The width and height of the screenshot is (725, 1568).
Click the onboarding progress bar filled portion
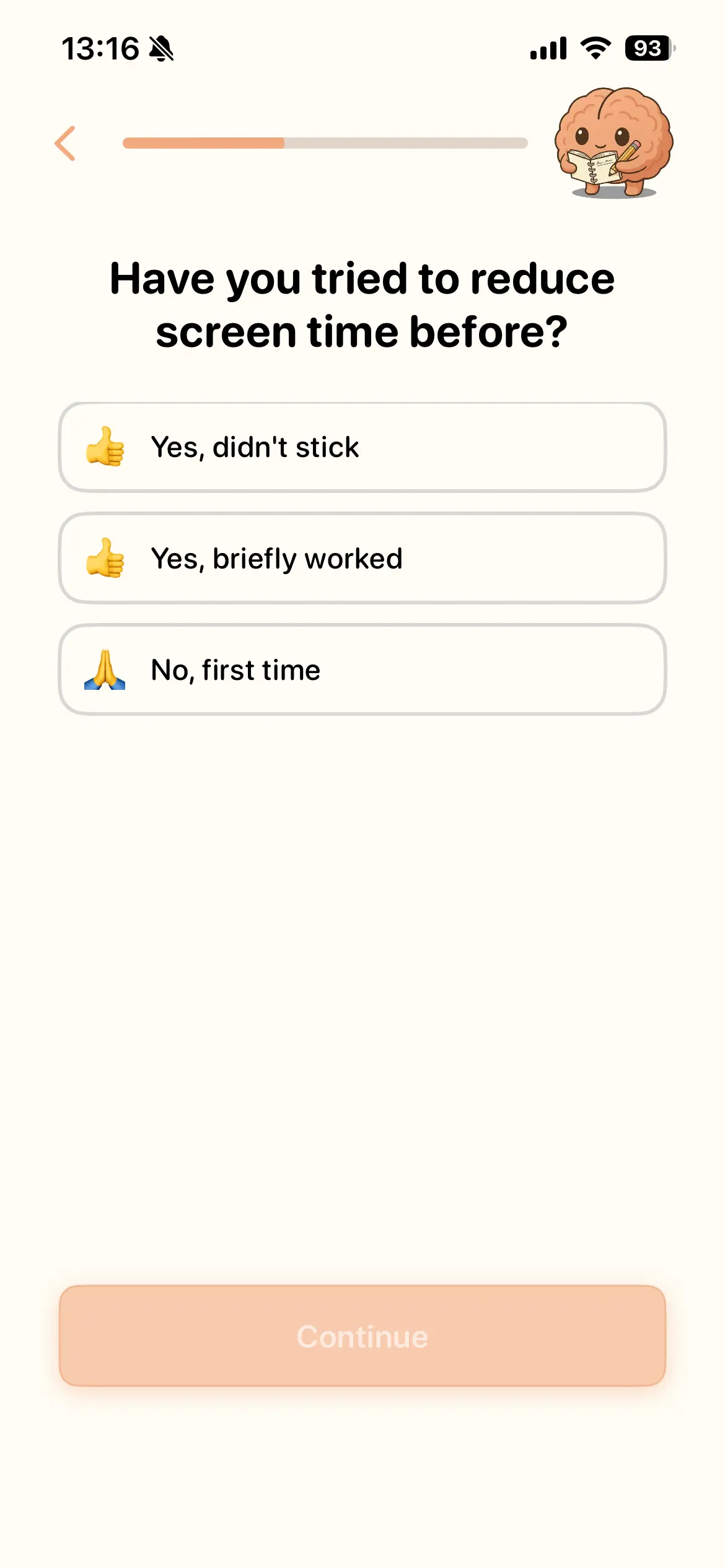203,143
